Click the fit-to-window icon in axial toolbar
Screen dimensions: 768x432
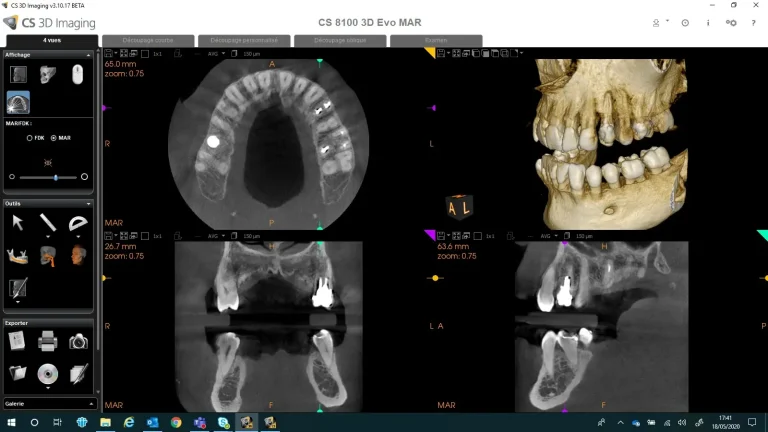[124, 53]
